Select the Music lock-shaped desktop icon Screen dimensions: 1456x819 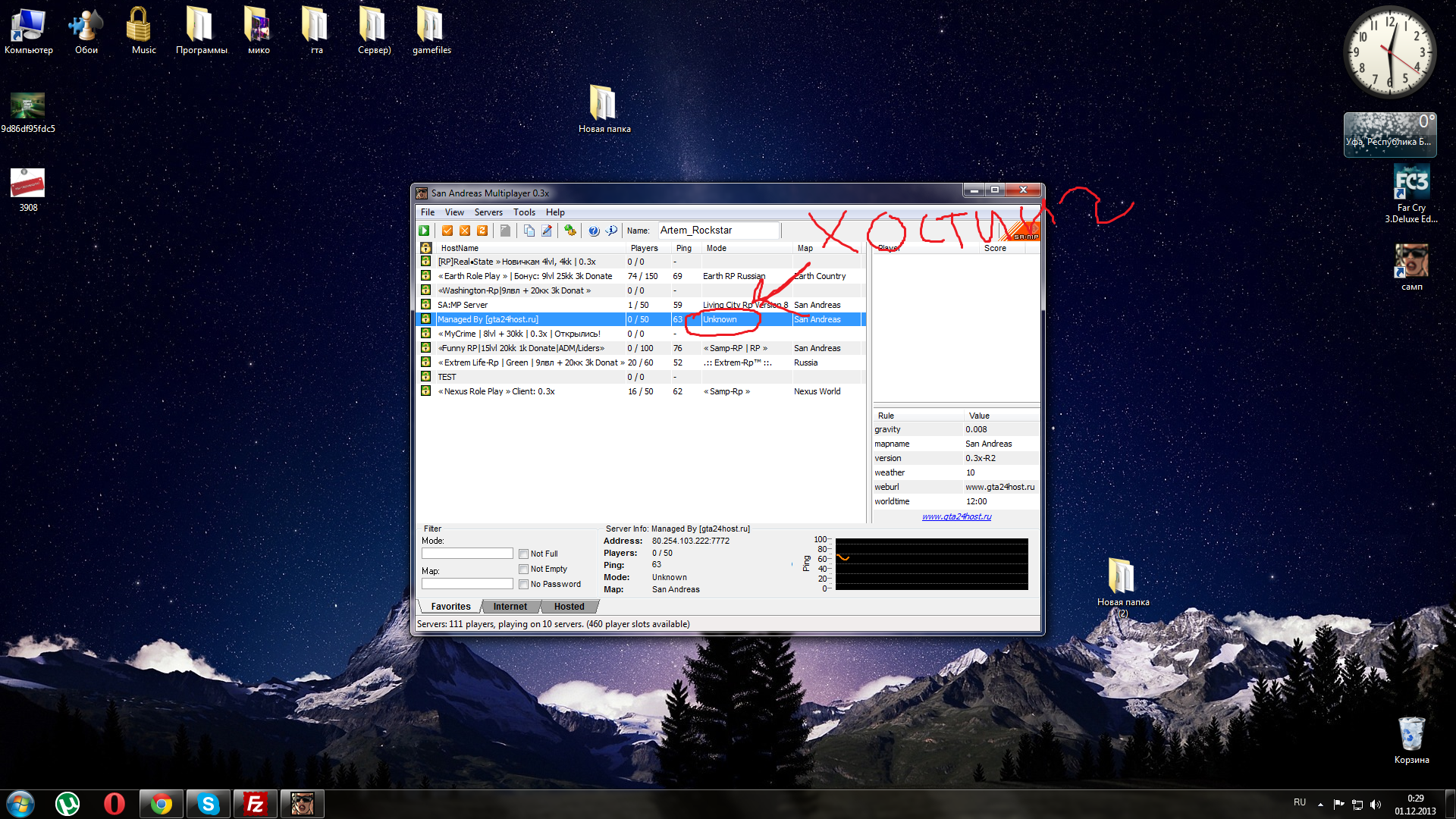point(143,31)
